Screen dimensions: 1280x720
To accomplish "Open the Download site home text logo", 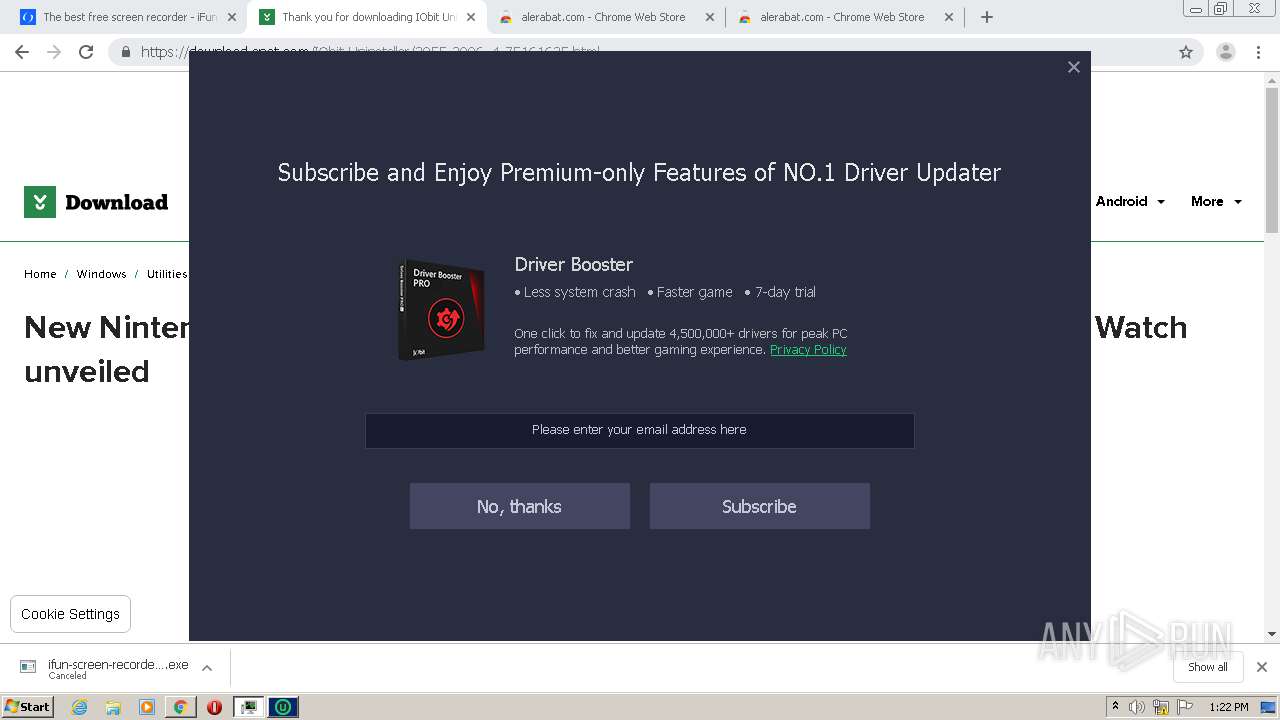I will click(x=116, y=202).
